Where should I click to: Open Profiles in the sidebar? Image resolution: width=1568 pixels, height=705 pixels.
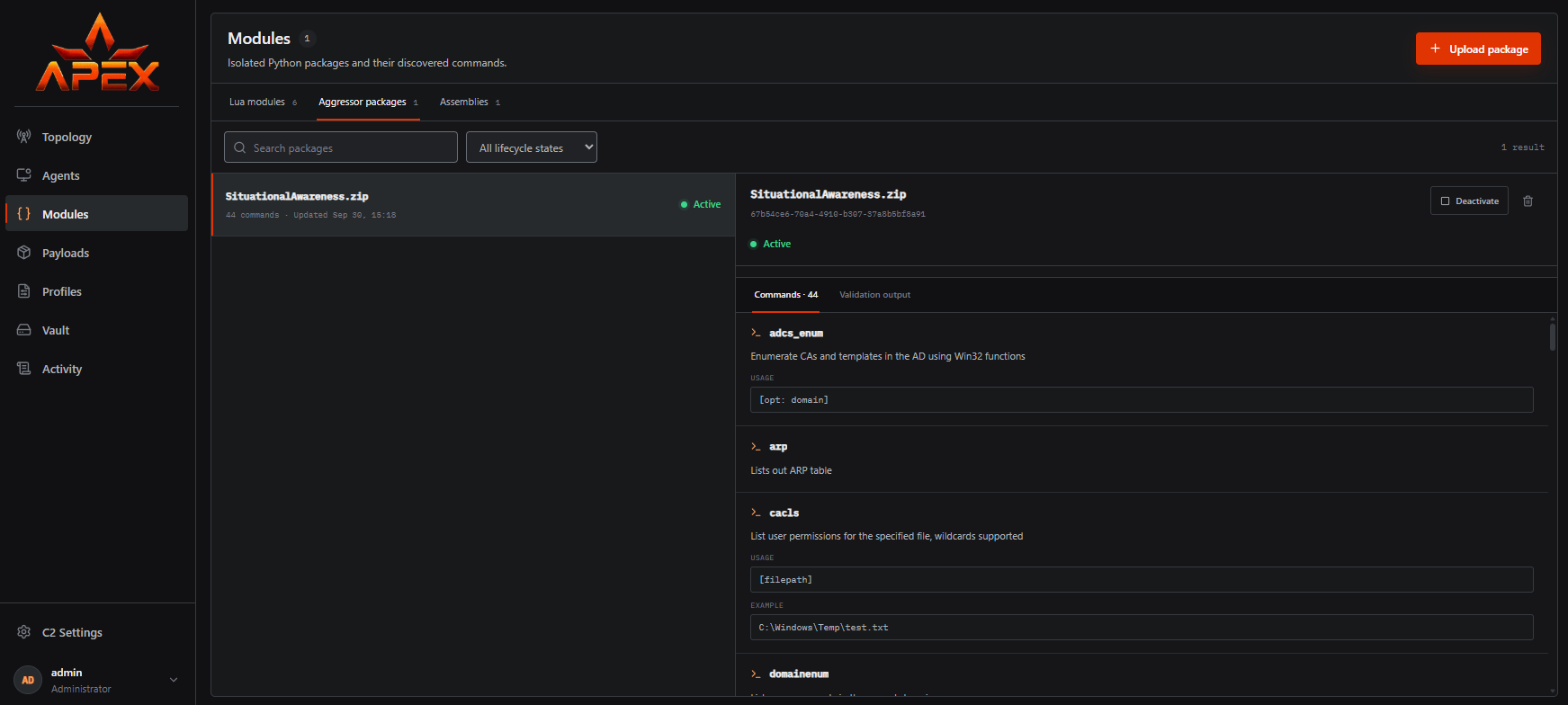[96, 291]
